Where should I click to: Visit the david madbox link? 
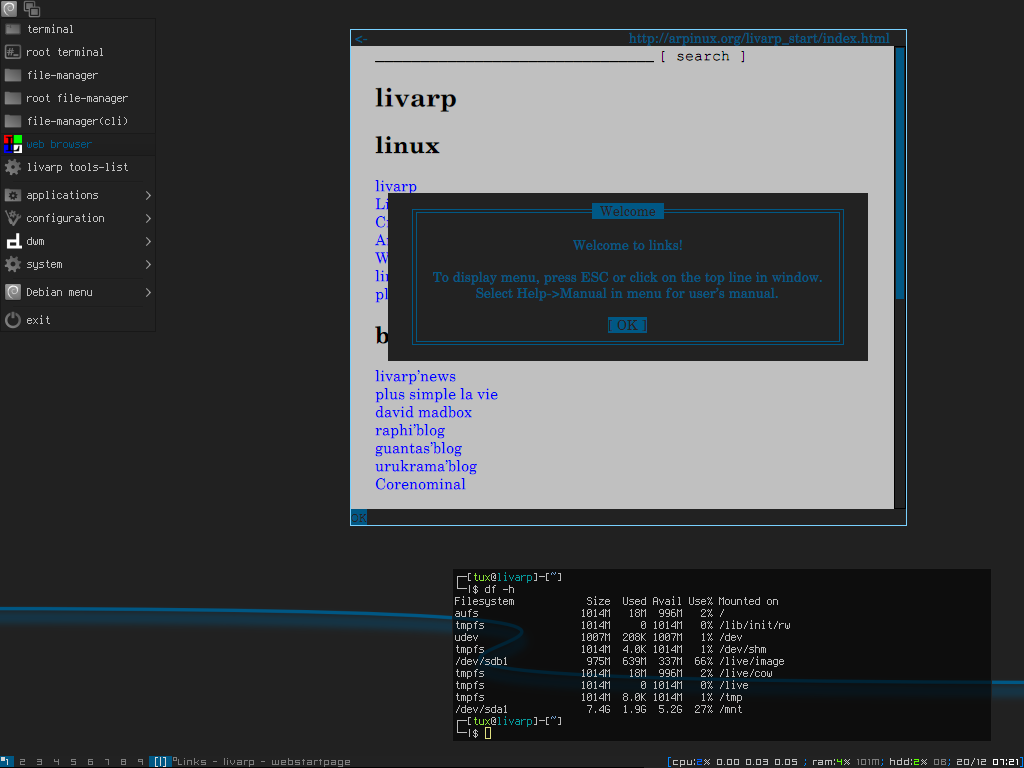423,412
